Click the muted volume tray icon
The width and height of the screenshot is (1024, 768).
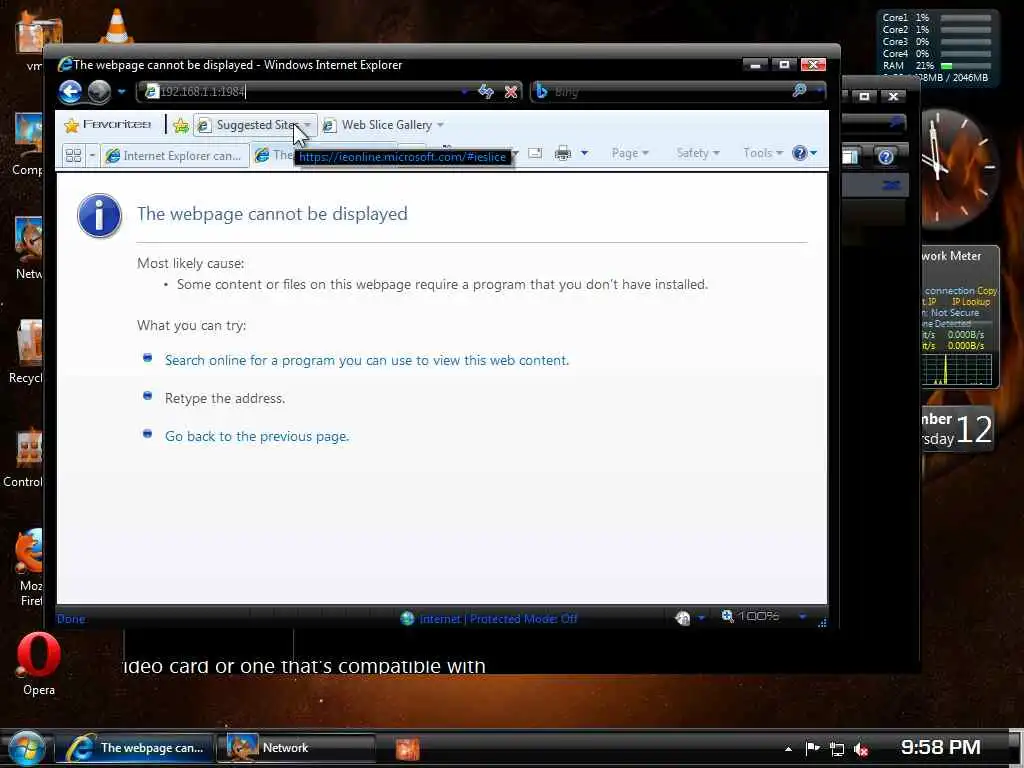pos(861,750)
